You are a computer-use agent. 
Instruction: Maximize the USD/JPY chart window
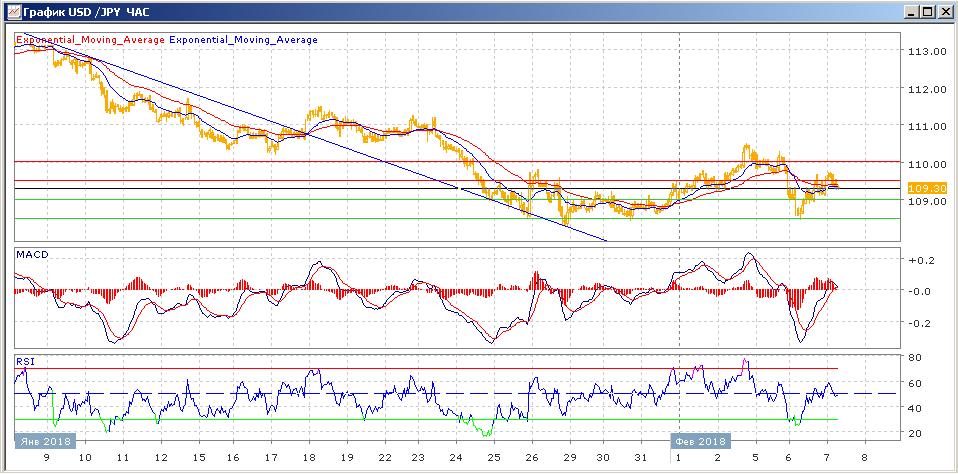[x=927, y=12]
